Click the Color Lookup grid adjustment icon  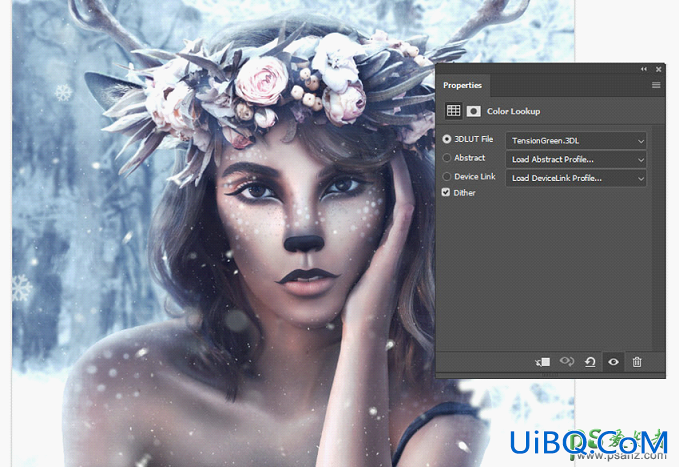[453, 111]
